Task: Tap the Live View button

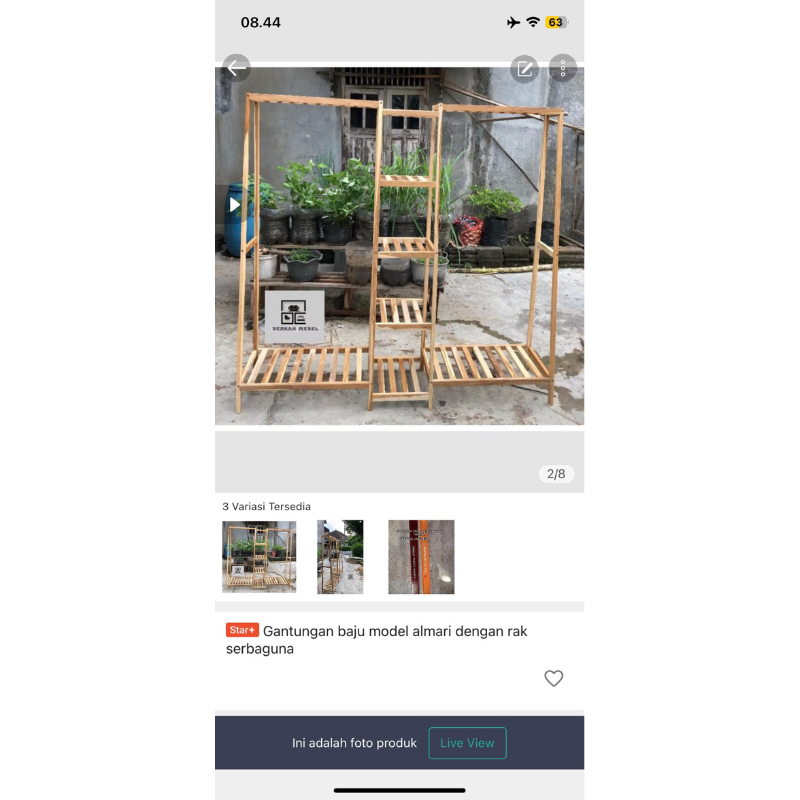Action: tap(467, 743)
